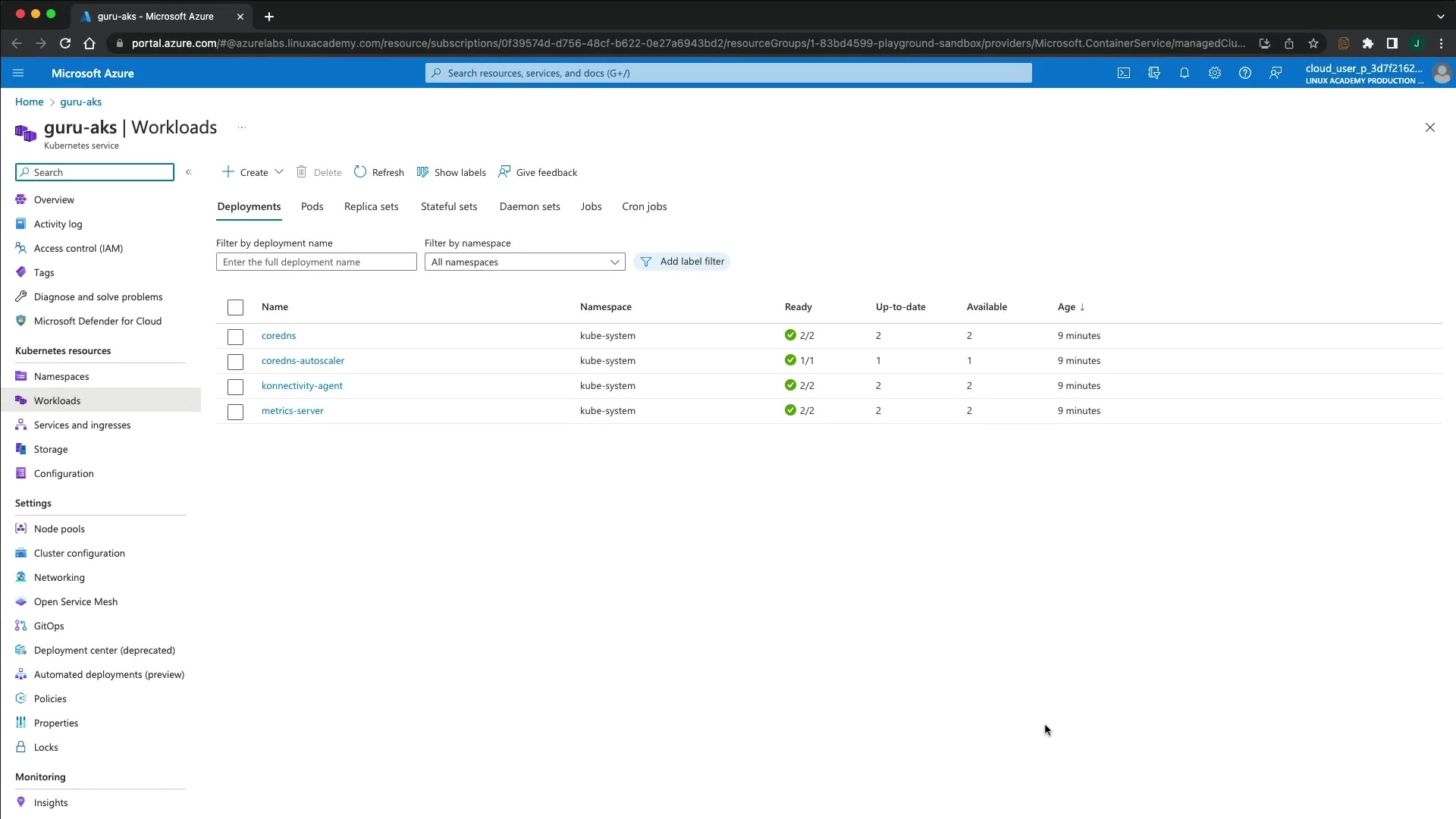Click Show labels in toolbar
Viewport: 1456px width, 819px height.
tap(451, 172)
